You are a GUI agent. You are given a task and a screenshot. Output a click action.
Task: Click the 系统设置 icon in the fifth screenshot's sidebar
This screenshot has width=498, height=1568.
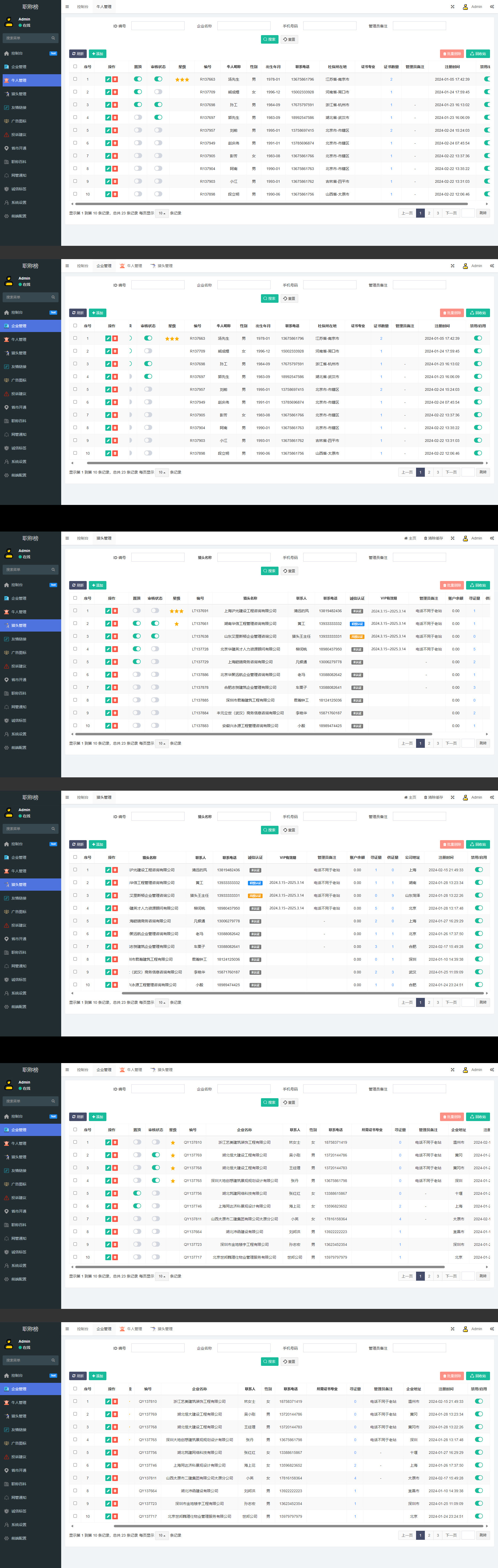point(7,1266)
